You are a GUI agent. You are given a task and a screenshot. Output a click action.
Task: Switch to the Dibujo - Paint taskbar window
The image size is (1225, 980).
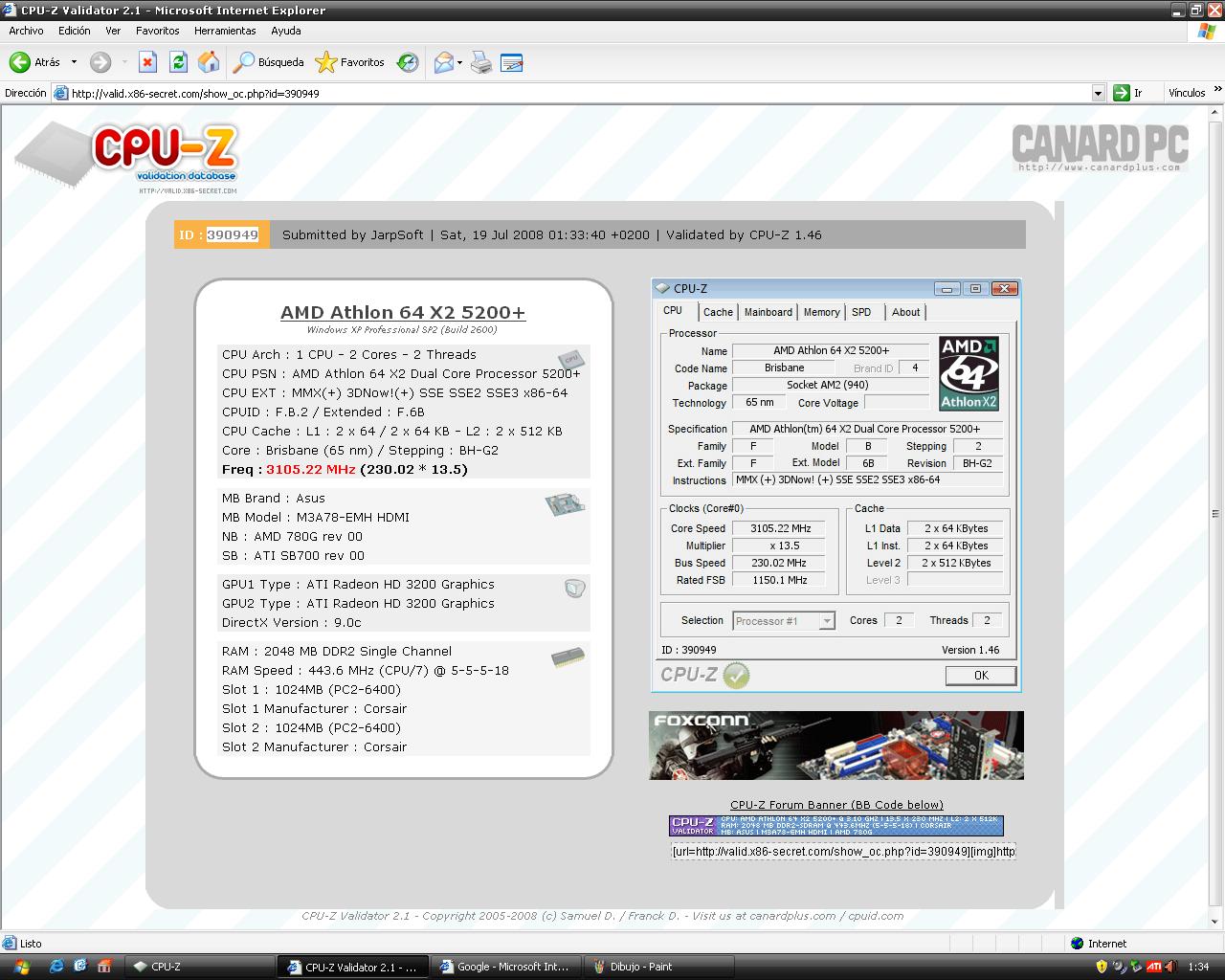(658, 967)
